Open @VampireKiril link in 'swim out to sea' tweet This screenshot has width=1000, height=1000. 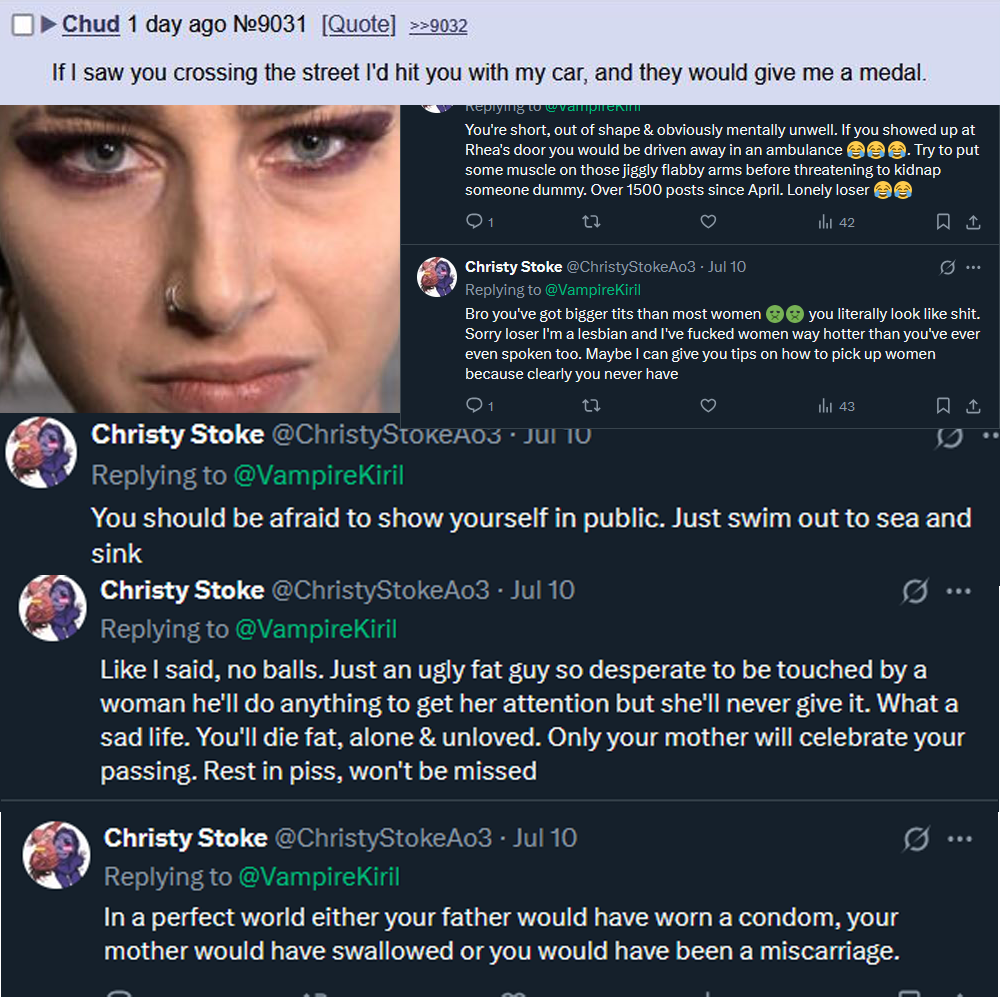tap(318, 475)
